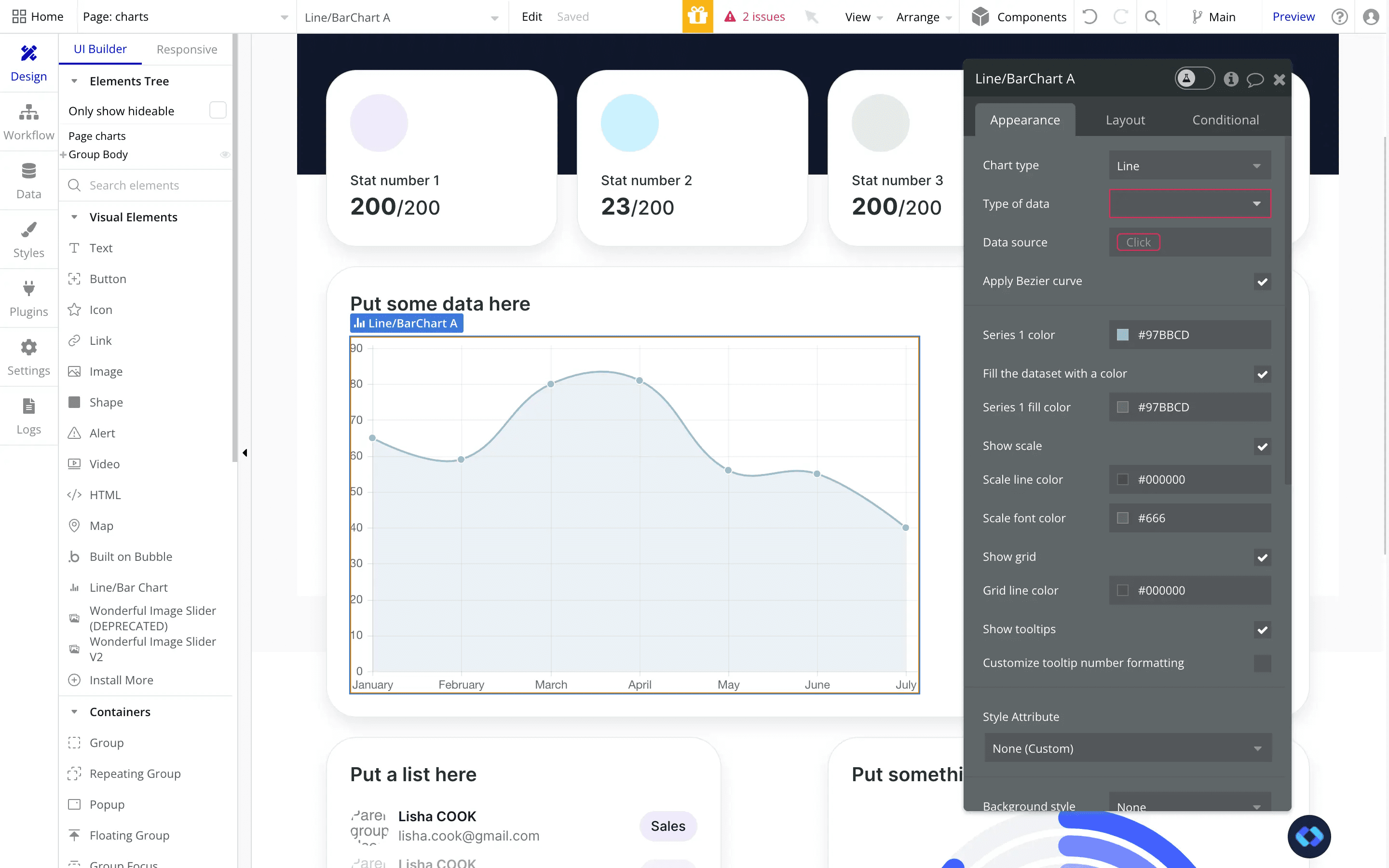Undo the last change
Screen dimensions: 1389x868
(x=1089, y=17)
